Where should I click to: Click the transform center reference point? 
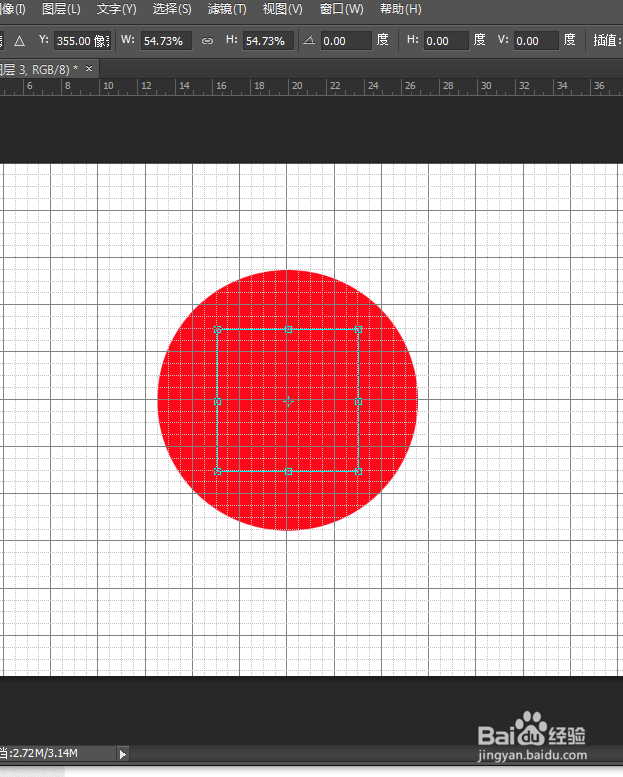point(288,401)
